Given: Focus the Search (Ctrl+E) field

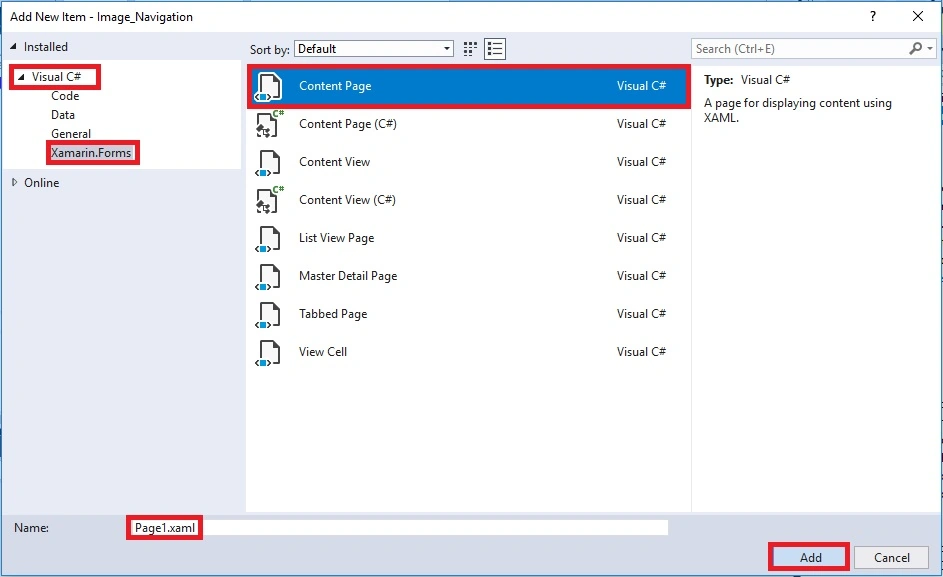Looking at the screenshot, I should coord(800,49).
